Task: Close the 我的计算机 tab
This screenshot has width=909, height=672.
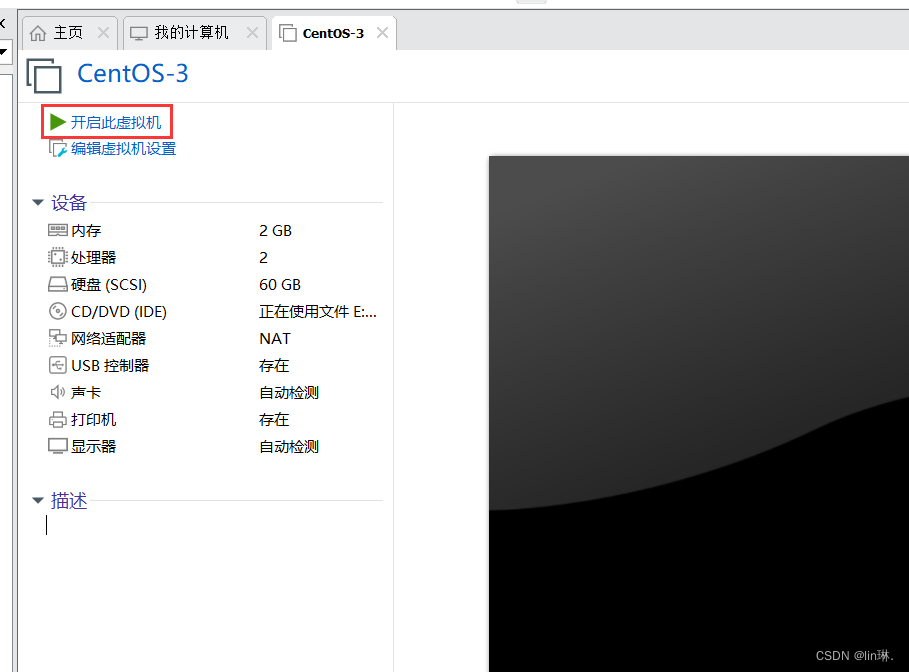Action: (252, 32)
